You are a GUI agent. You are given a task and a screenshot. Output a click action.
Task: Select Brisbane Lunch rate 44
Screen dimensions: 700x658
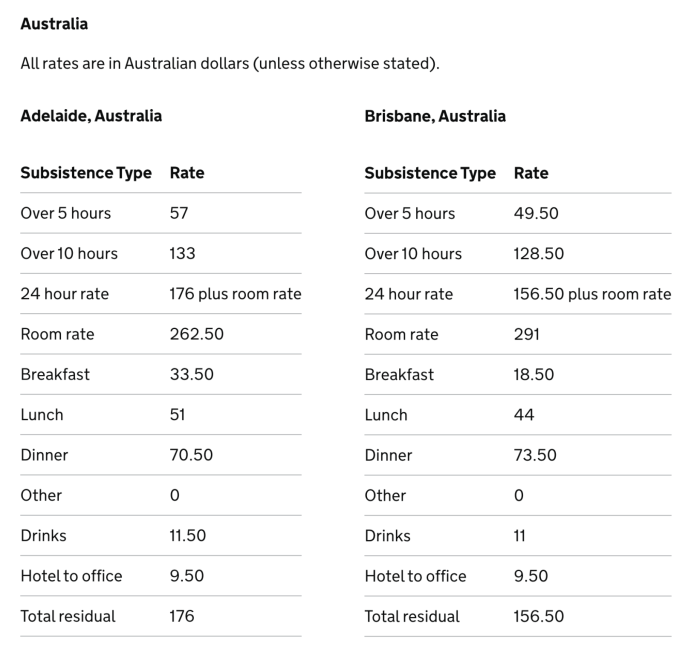point(524,415)
